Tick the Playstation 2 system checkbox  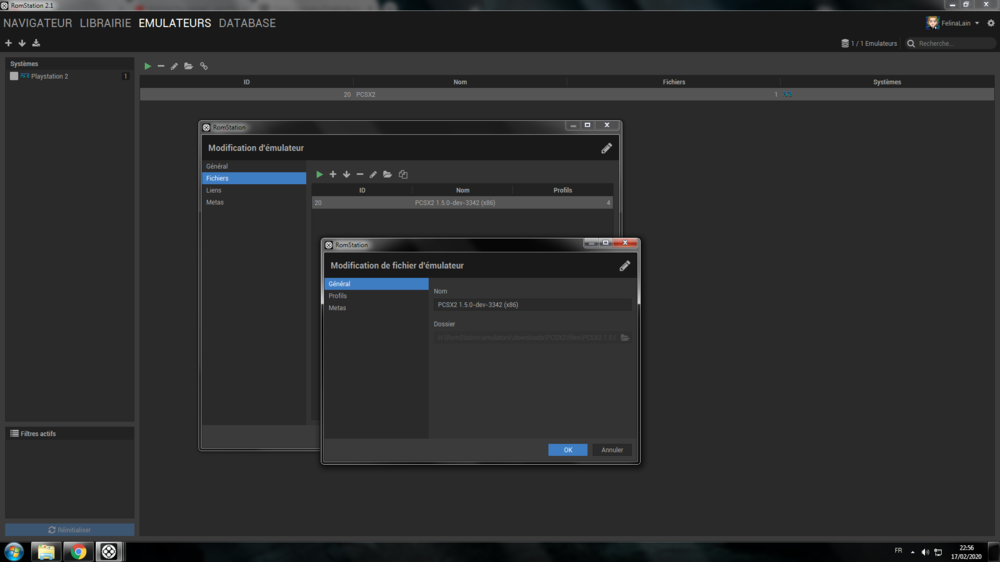14,76
